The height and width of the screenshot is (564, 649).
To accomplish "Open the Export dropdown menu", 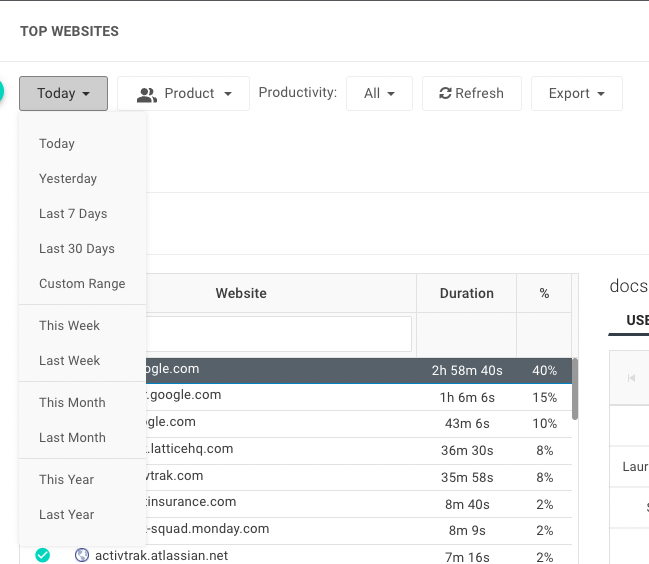I will pyautogui.click(x=576, y=94).
